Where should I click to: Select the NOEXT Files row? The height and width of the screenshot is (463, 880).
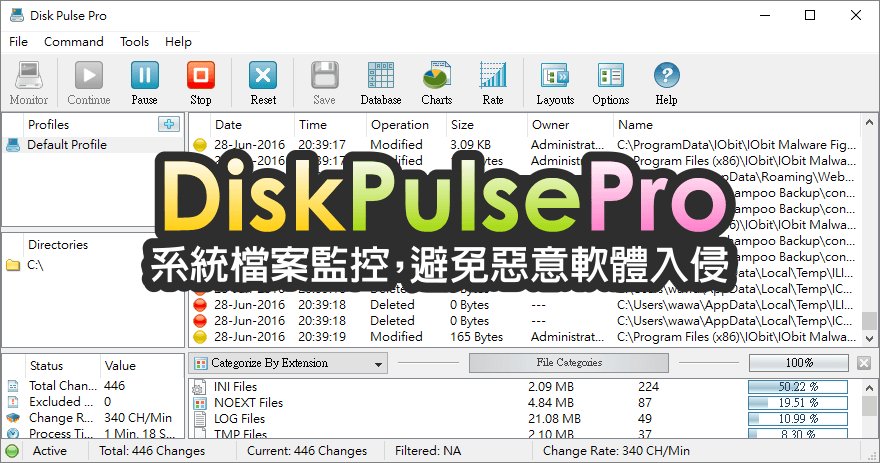click(524, 403)
